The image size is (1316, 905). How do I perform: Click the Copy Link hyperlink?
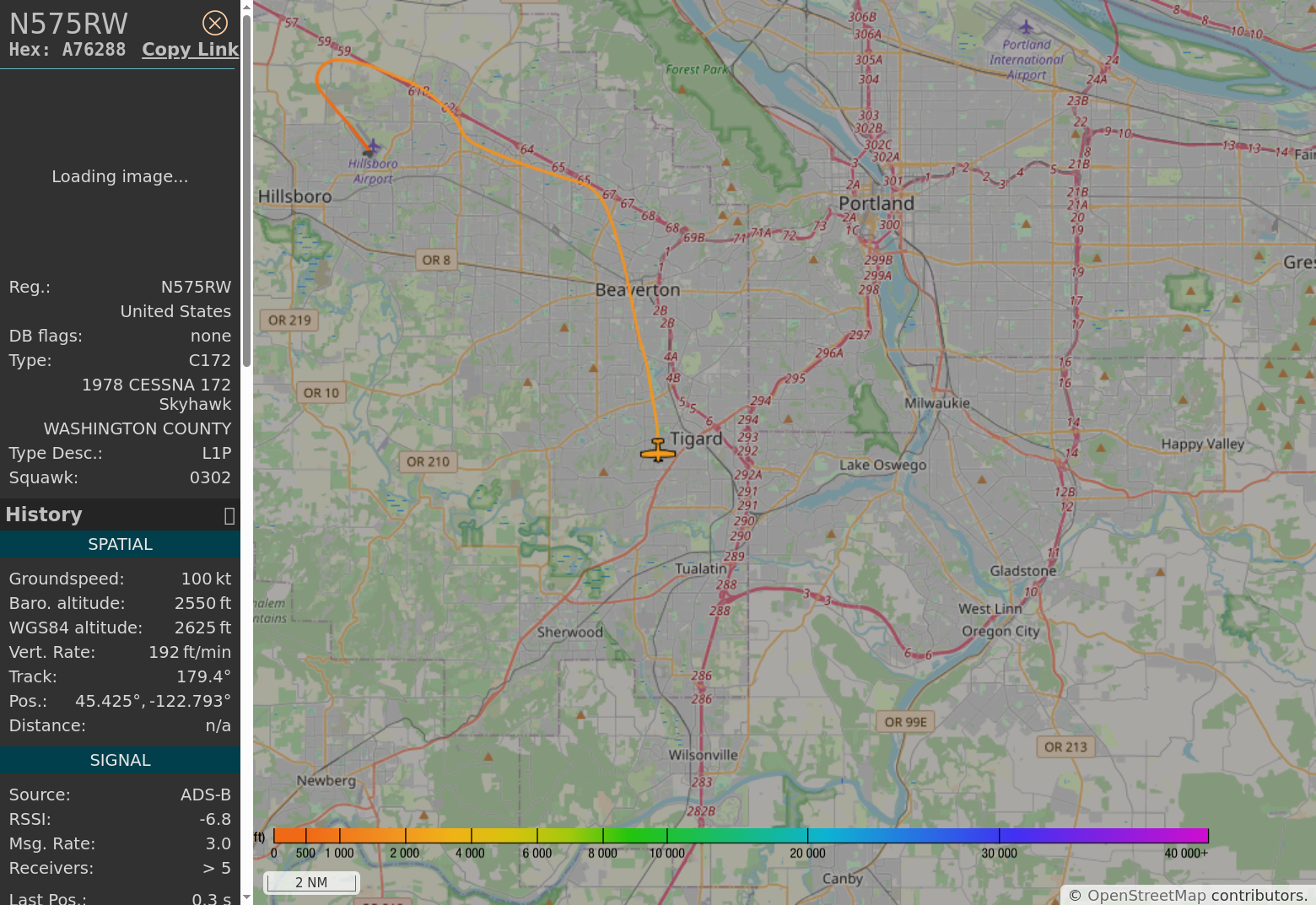pyautogui.click(x=190, y=50)
